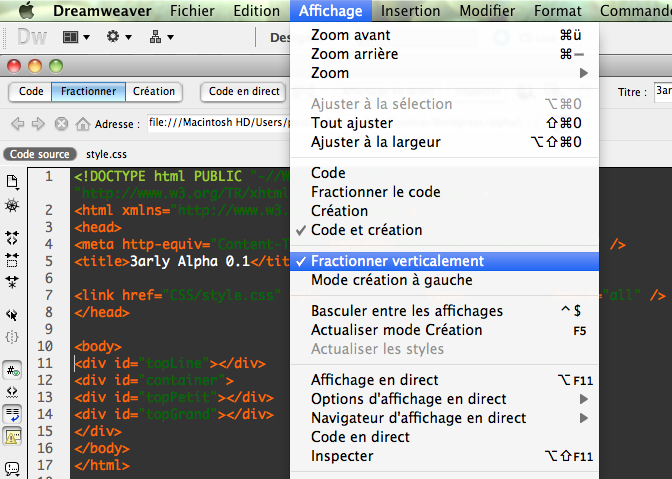Choose Code en direct menu item
The image size is (672, 479).
point(444,437)
